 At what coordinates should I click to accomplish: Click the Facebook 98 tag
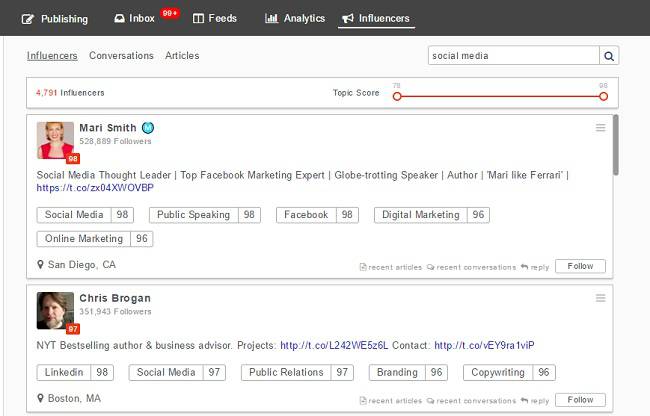(x=317, y=215)
